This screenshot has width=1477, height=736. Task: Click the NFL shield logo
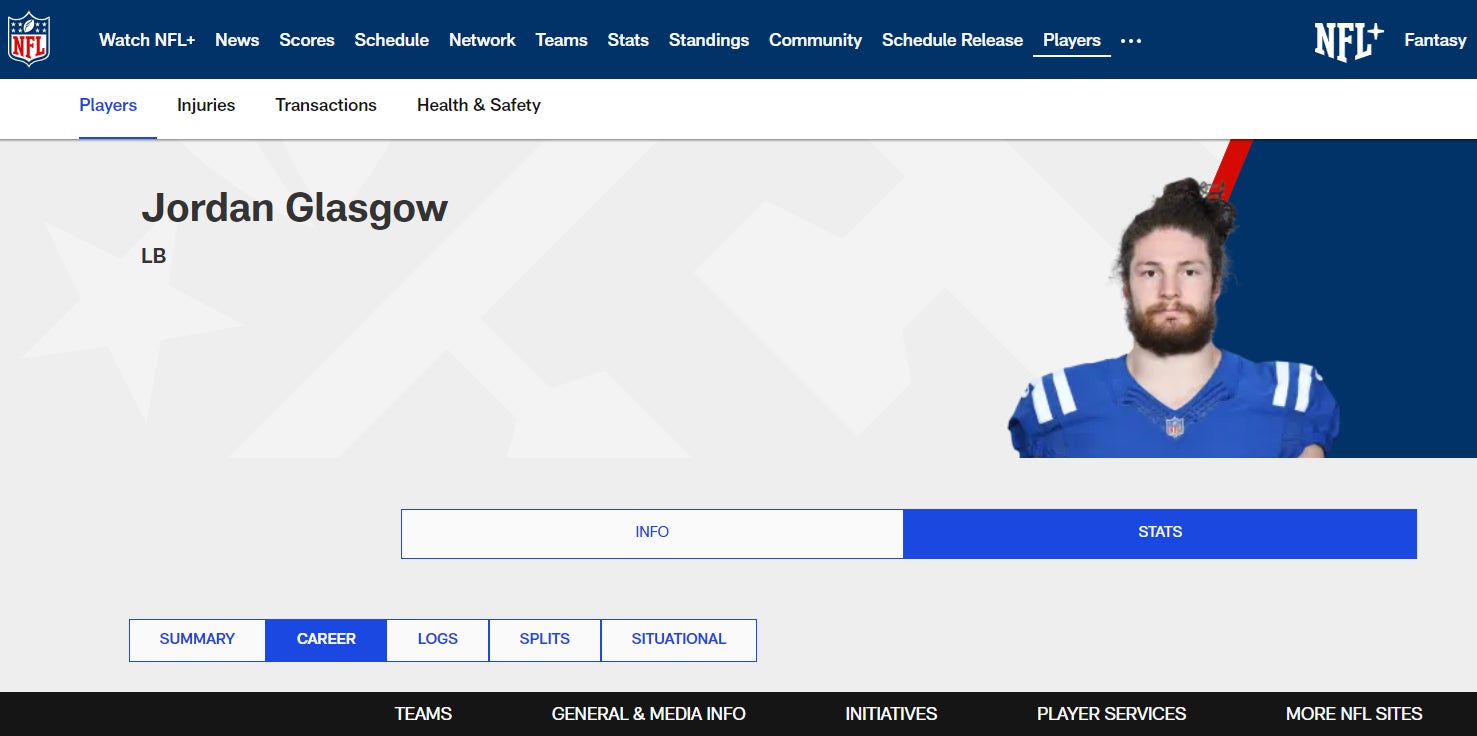pyautogui.click(x=29, y=39)
